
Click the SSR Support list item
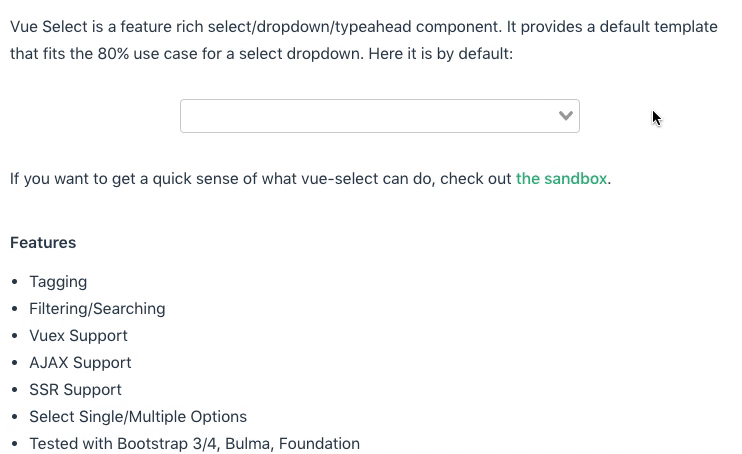pyautogui.click(x=75, y=390)
